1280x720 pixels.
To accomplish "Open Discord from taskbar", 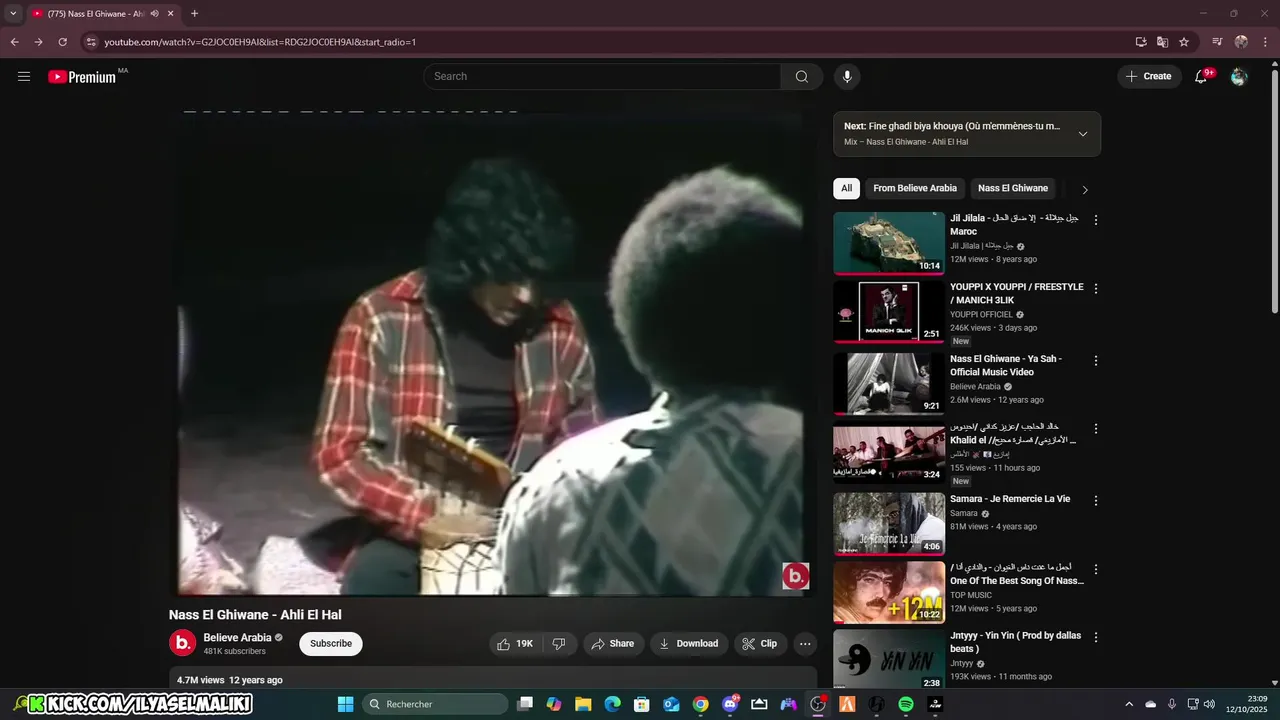I will coord(730,704).
